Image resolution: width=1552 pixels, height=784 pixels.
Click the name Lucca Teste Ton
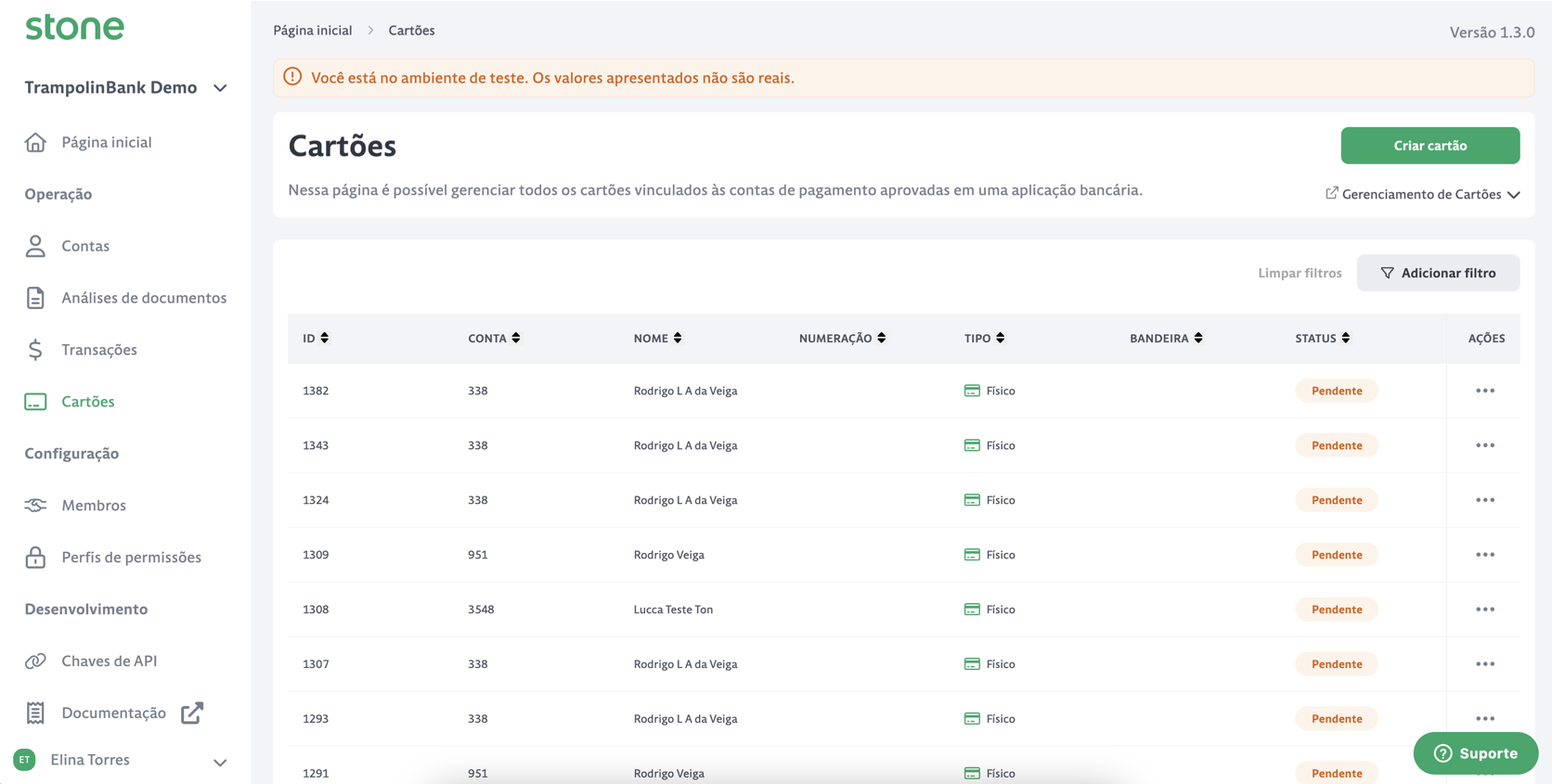coord(673,610)
